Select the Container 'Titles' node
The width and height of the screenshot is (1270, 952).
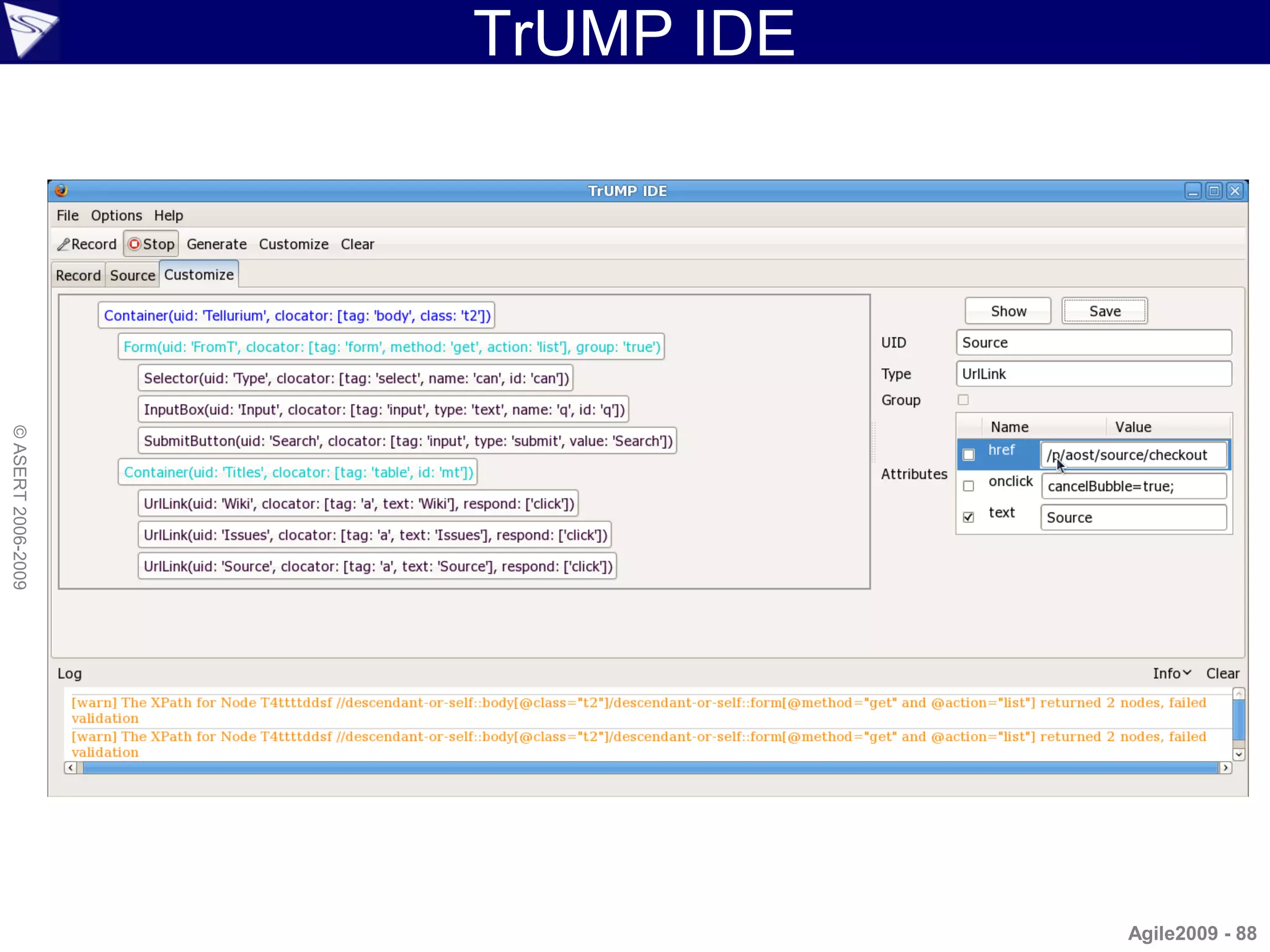coord(298,472)
